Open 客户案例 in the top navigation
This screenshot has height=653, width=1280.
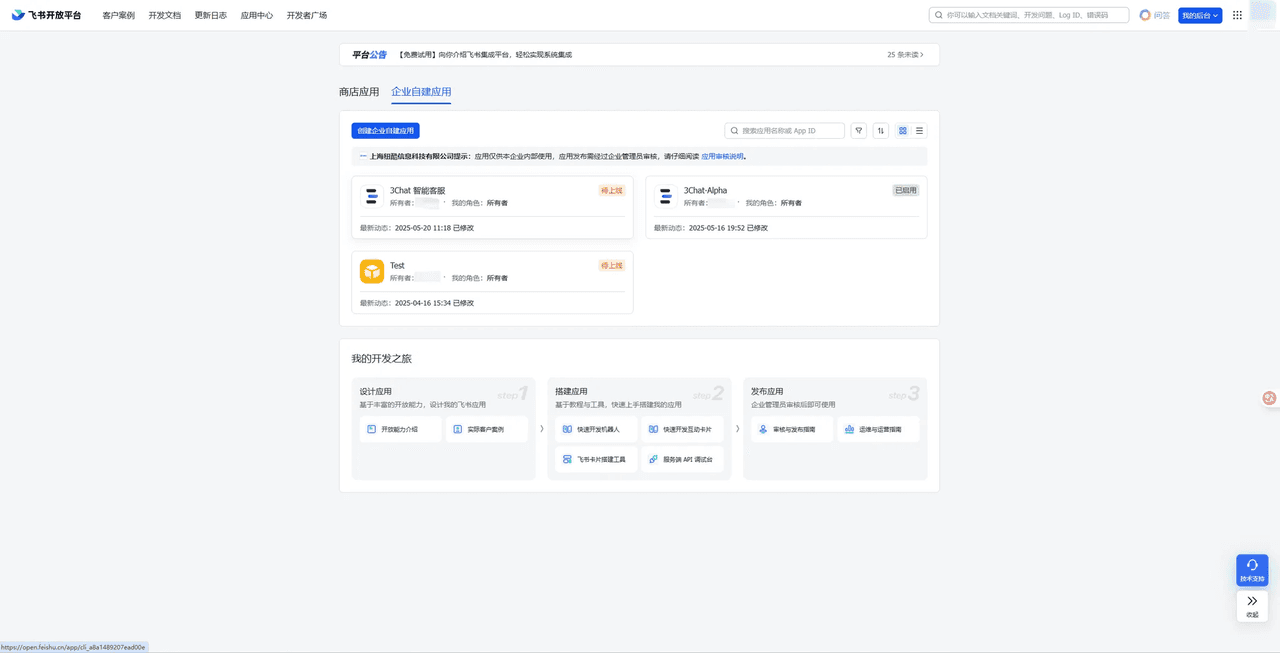tap(118, 15)
